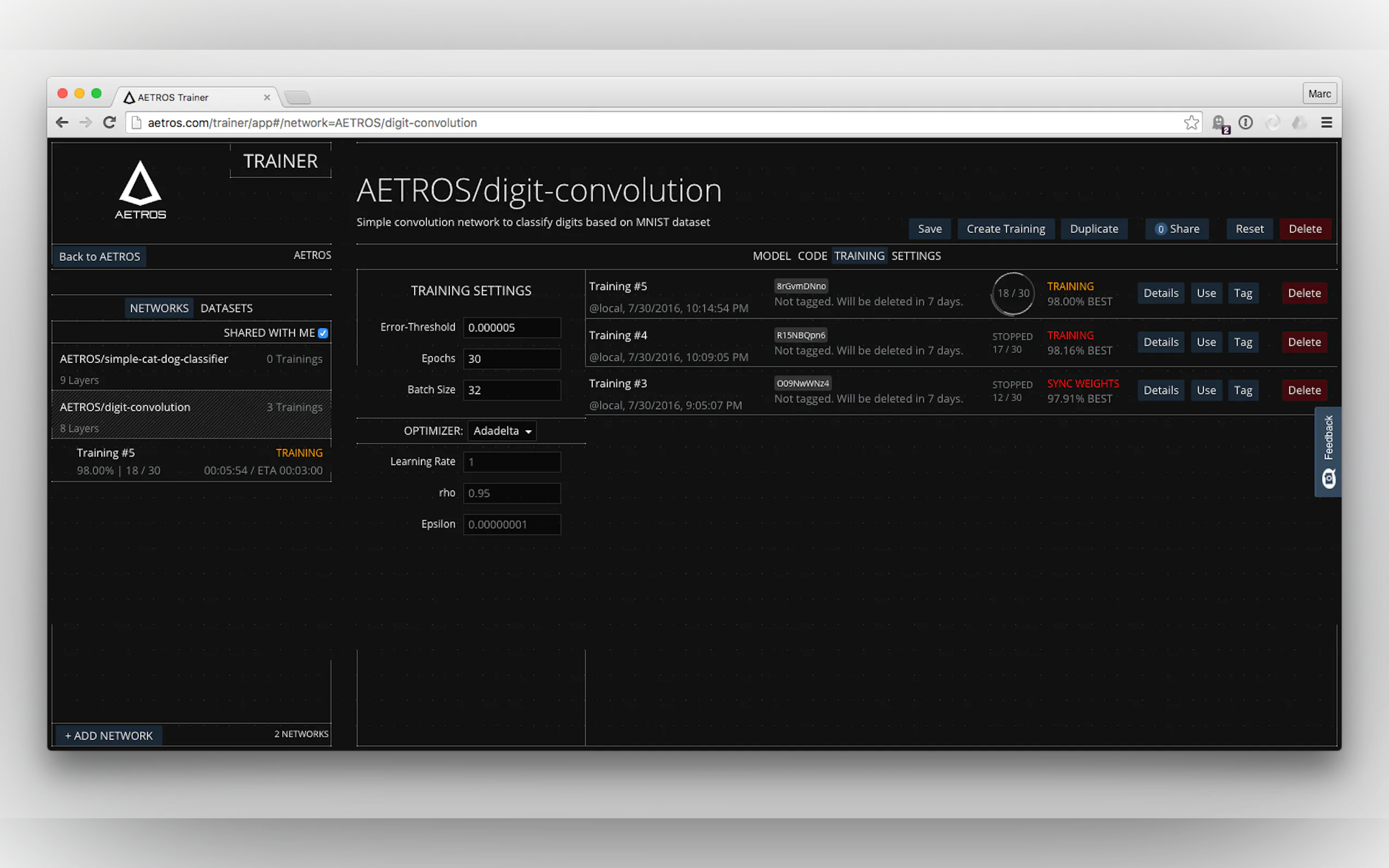Click Details for Training #4
This screenshot has height=868, width=1389.
1160,342
